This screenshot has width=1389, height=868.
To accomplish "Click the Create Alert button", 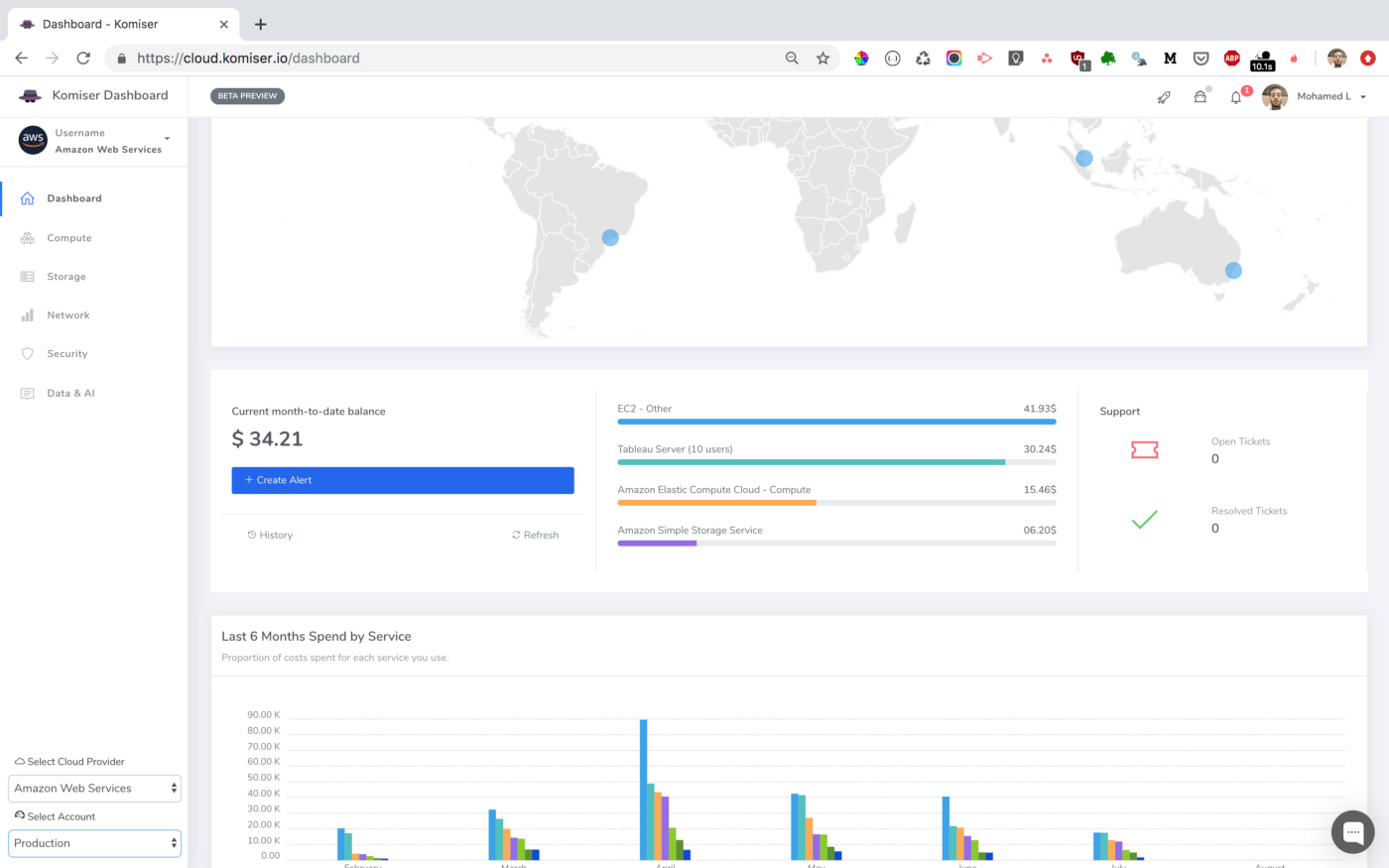I will click(x=403, y=480).
